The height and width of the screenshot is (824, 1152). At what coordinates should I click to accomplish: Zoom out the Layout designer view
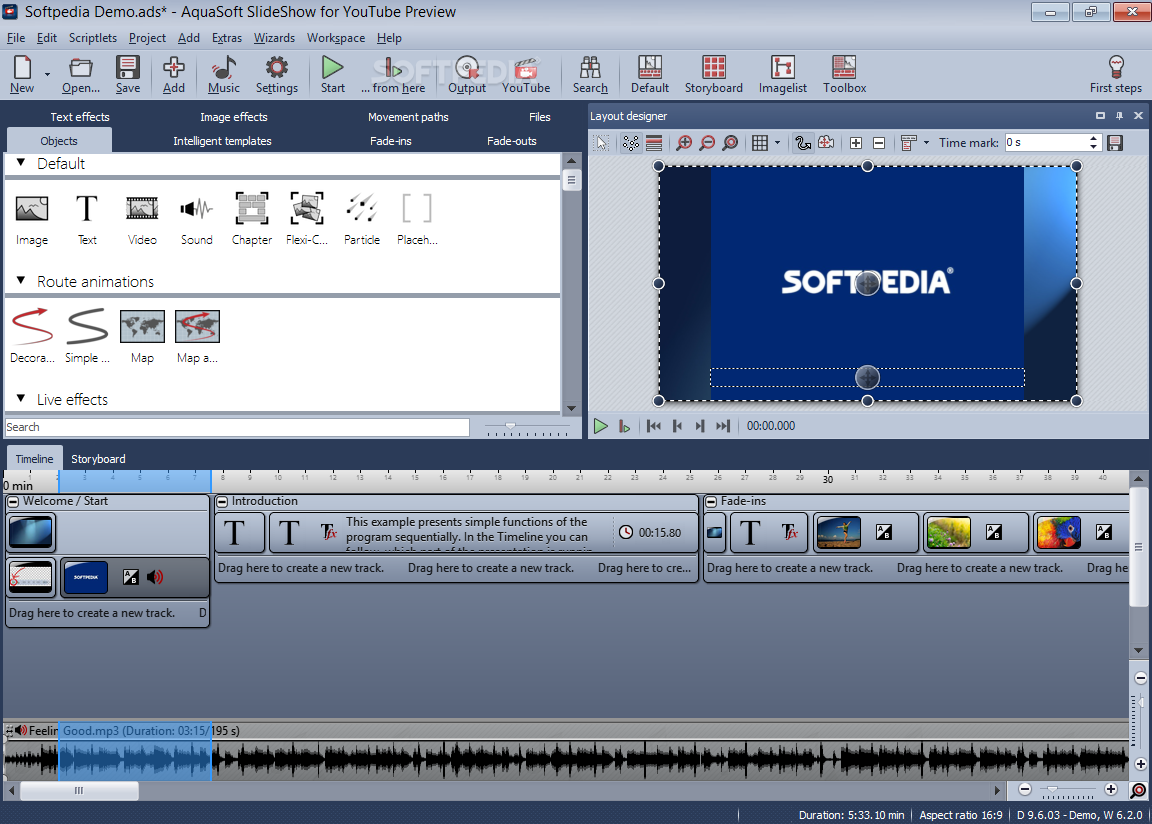[x=707, y=143]
